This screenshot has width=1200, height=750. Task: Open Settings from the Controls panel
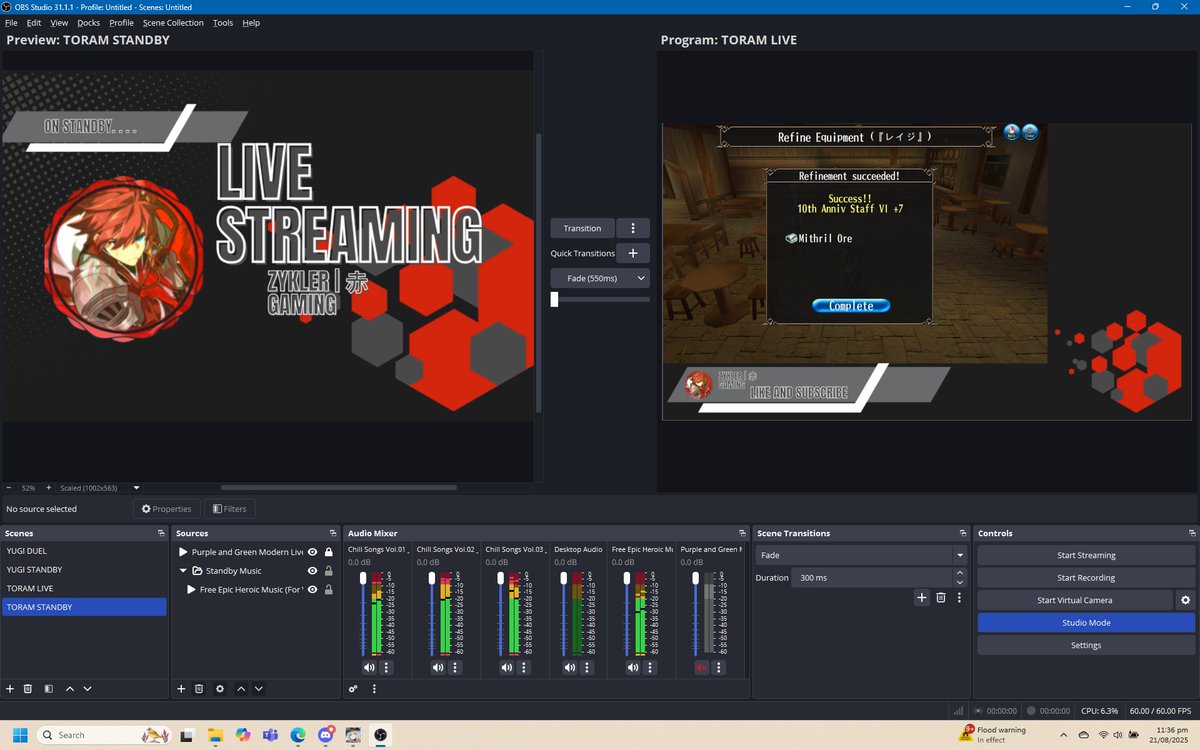[1086, 645]
